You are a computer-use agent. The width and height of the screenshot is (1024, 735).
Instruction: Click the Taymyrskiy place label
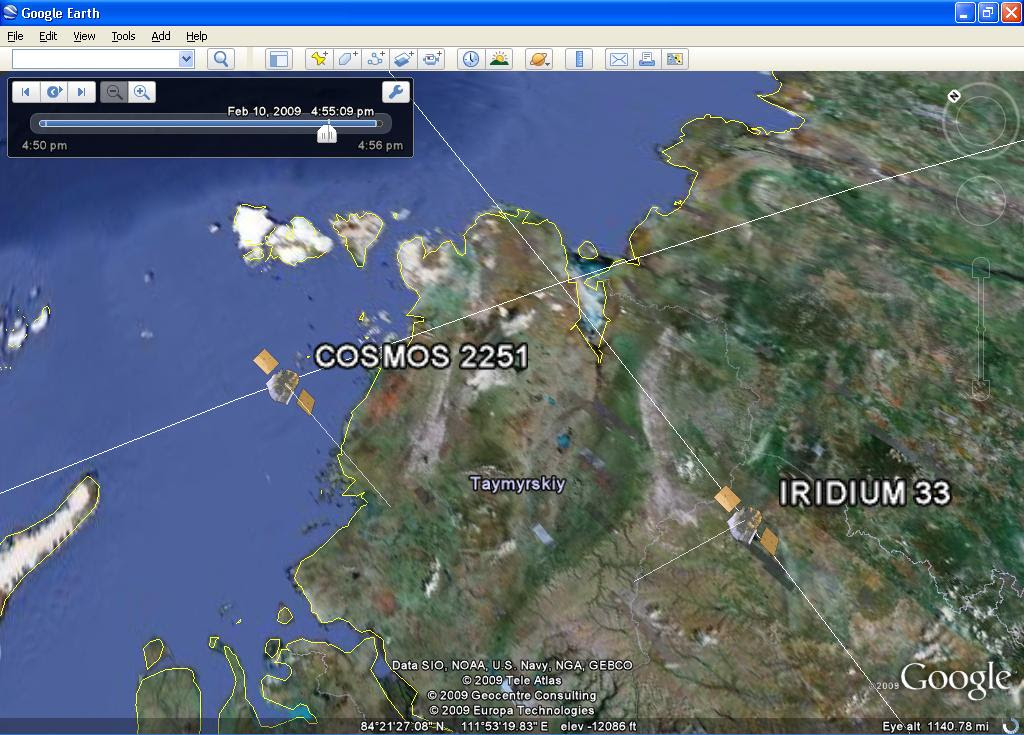pyautogui.click(x=518, y=483)
